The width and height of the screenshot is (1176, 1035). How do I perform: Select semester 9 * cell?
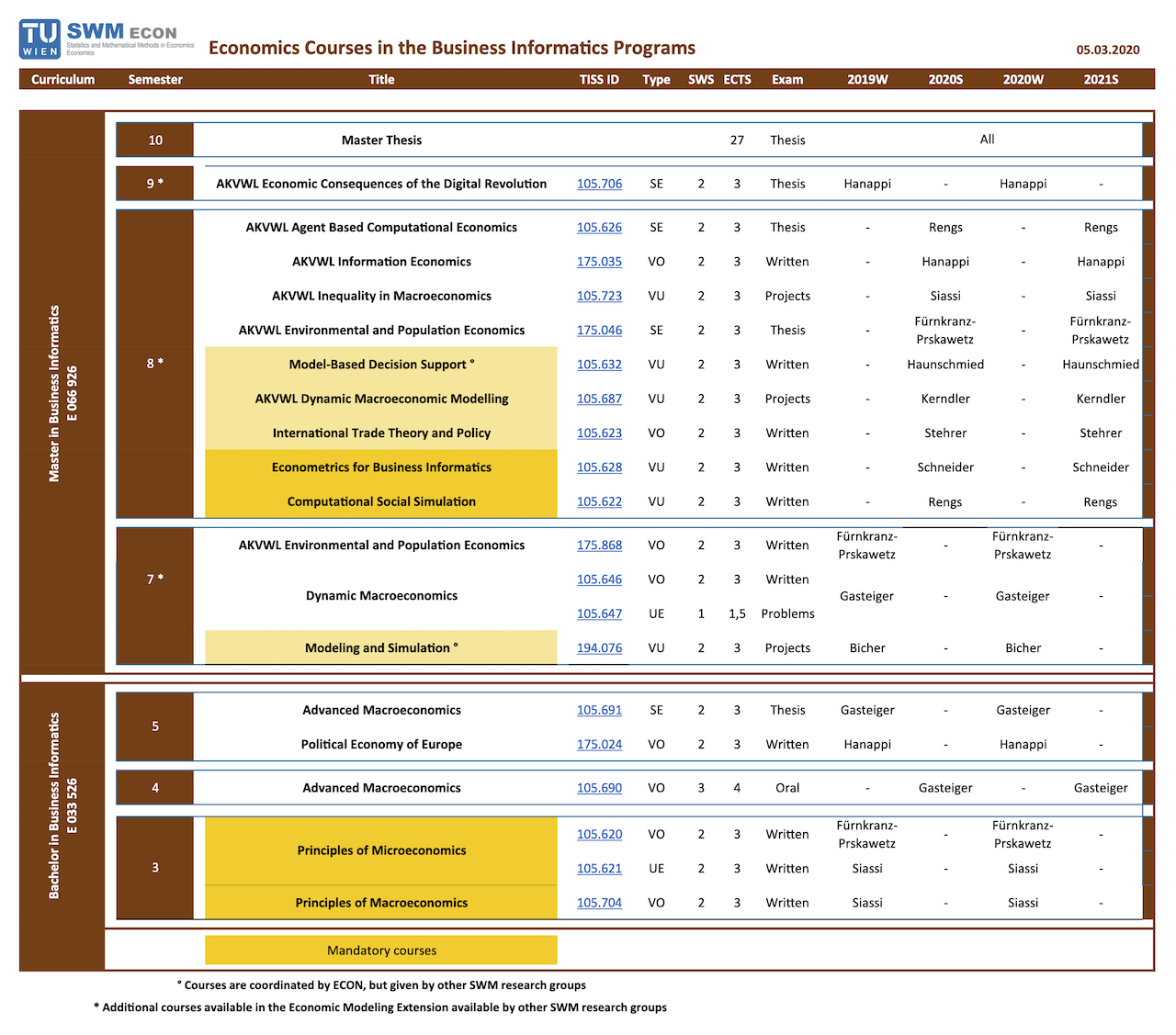coord(155,184)
